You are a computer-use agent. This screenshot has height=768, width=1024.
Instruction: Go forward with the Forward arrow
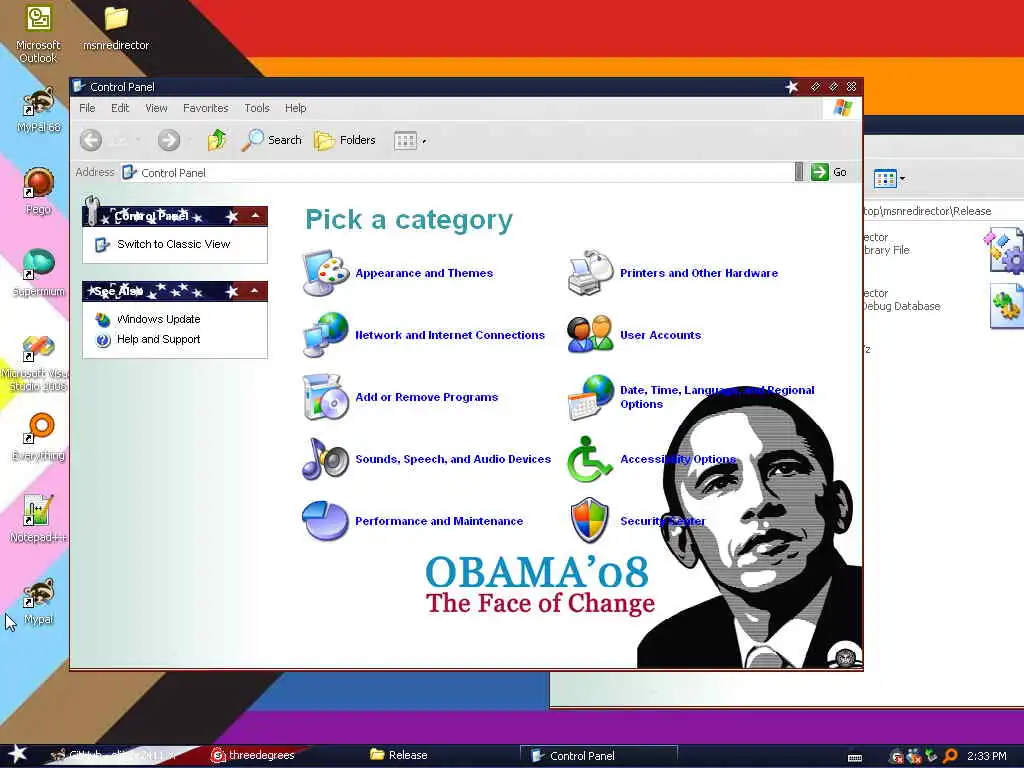point(168,140)
